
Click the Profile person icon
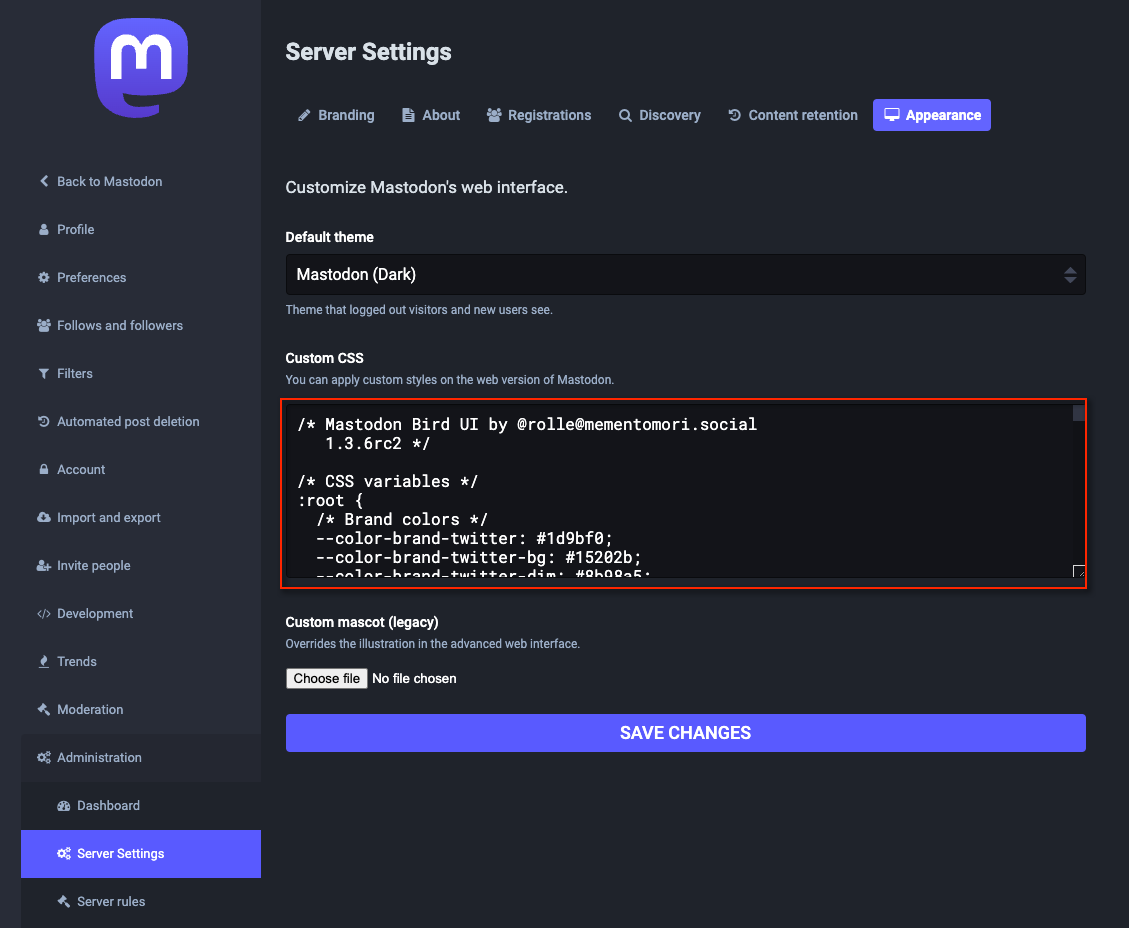pos(44,230)
